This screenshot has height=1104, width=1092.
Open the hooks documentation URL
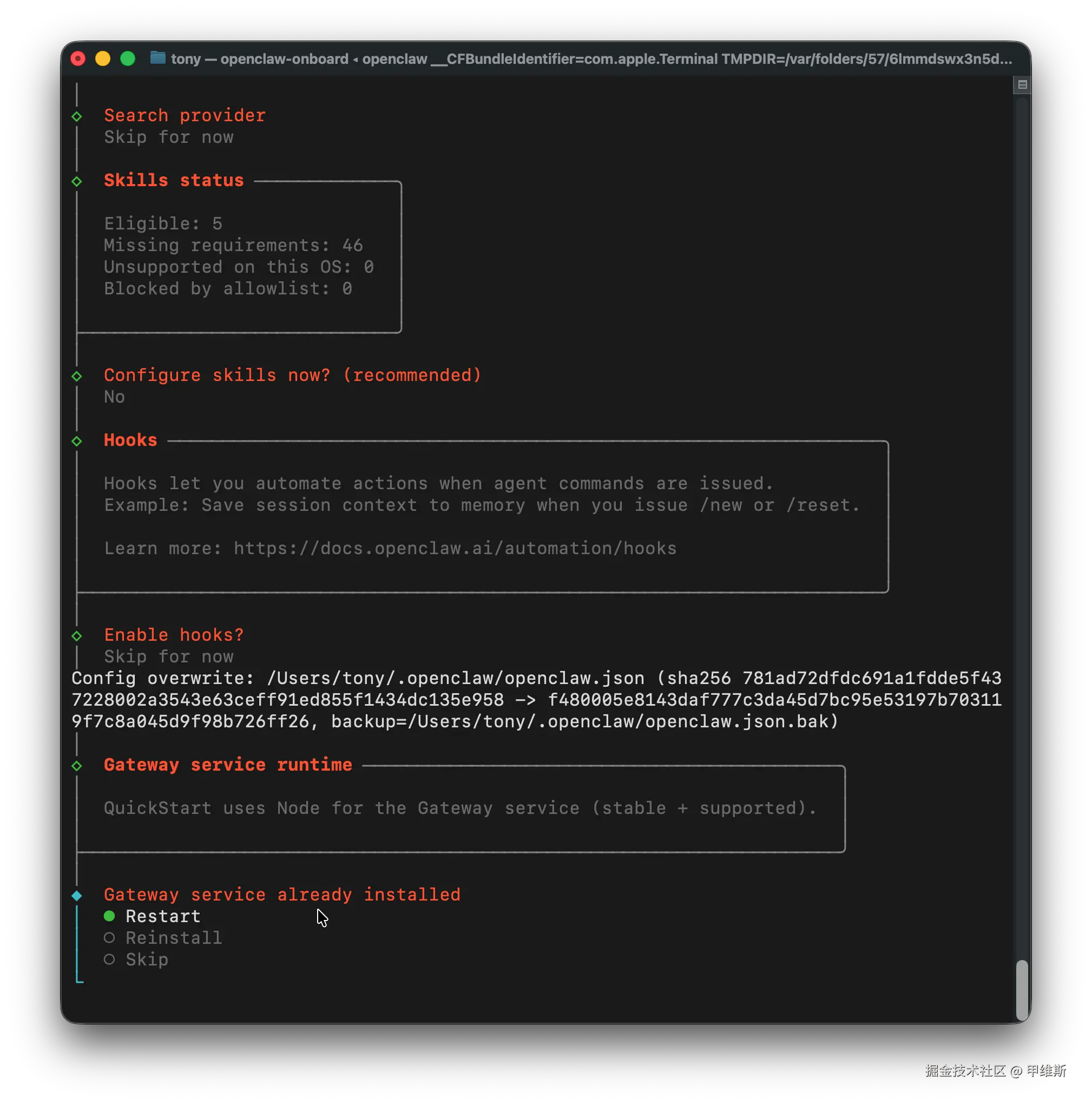pyautogui.click(x=455, y=549)
